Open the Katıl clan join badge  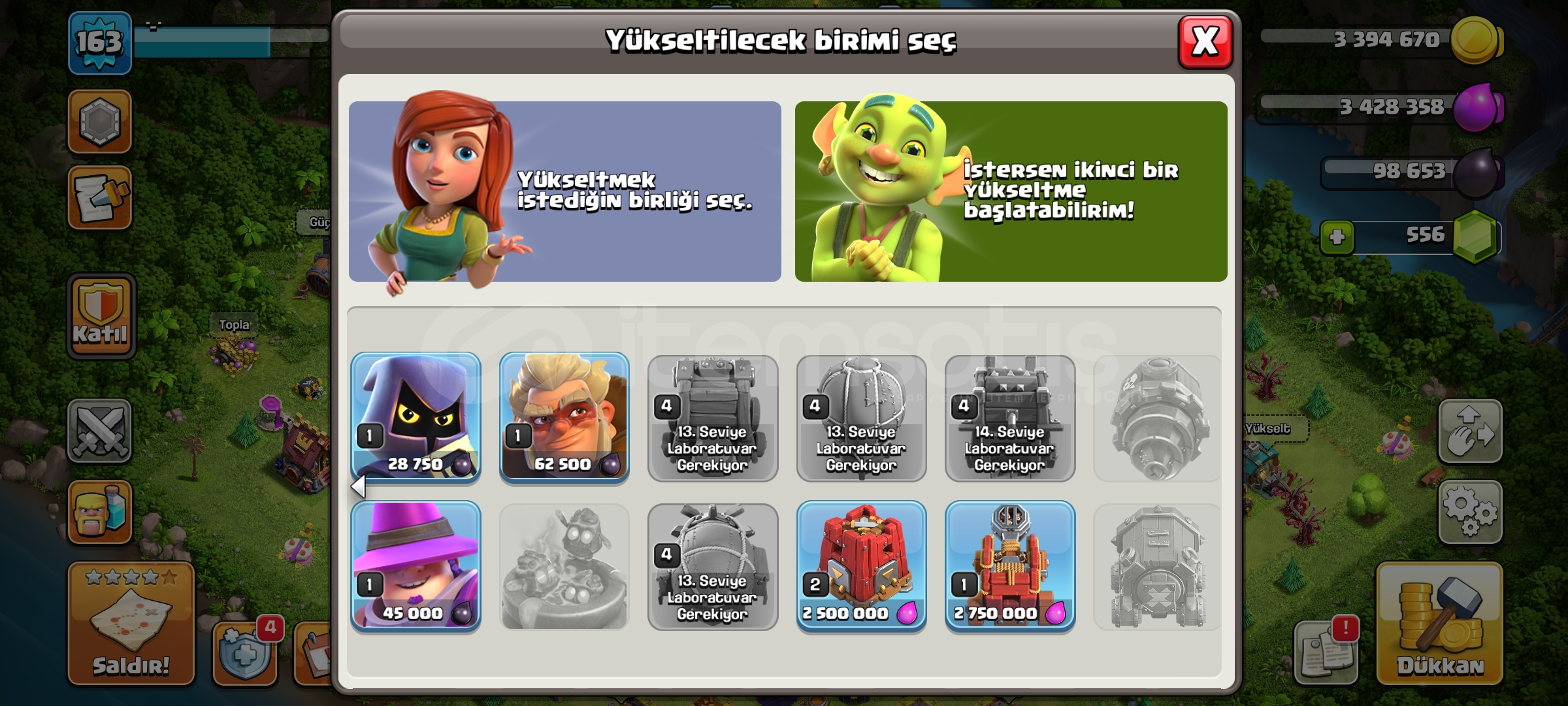pyautogui.click(x=101, y=316)
